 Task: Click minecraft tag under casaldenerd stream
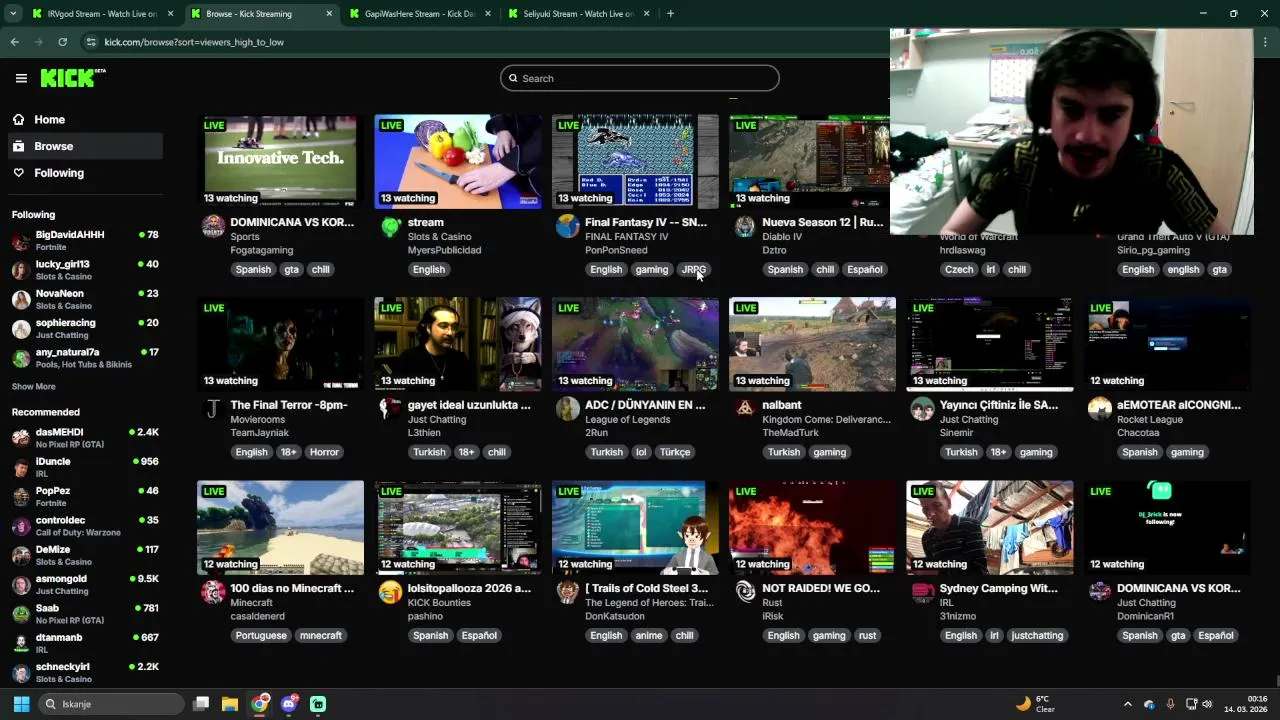pos(321,635)
